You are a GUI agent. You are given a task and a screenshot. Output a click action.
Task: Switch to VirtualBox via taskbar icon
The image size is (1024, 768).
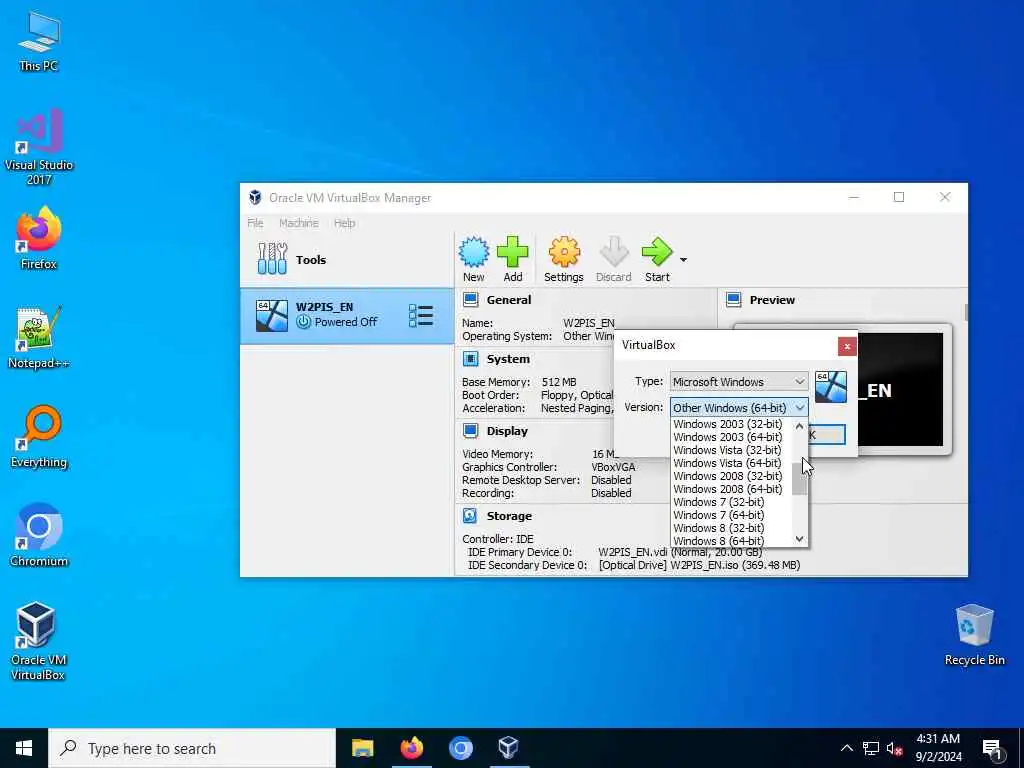509,748
